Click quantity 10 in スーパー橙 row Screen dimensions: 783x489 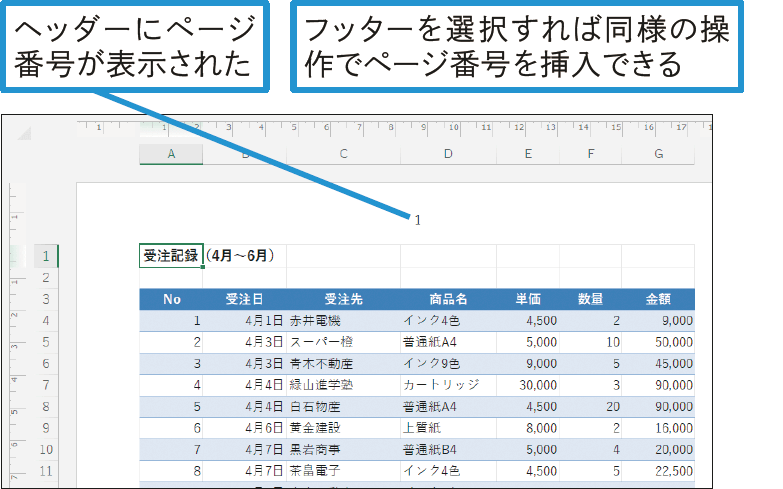pos(591,342)
